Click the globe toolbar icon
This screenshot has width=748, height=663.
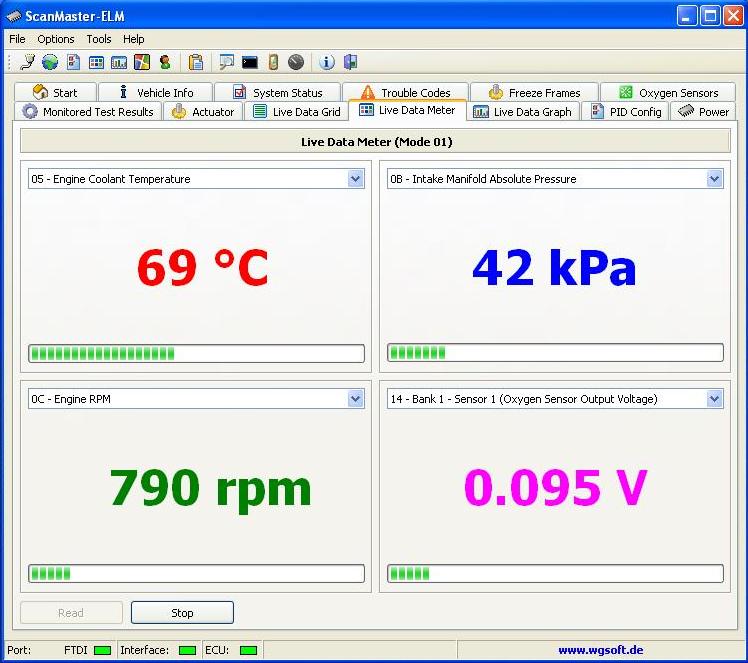click(50, 62)
